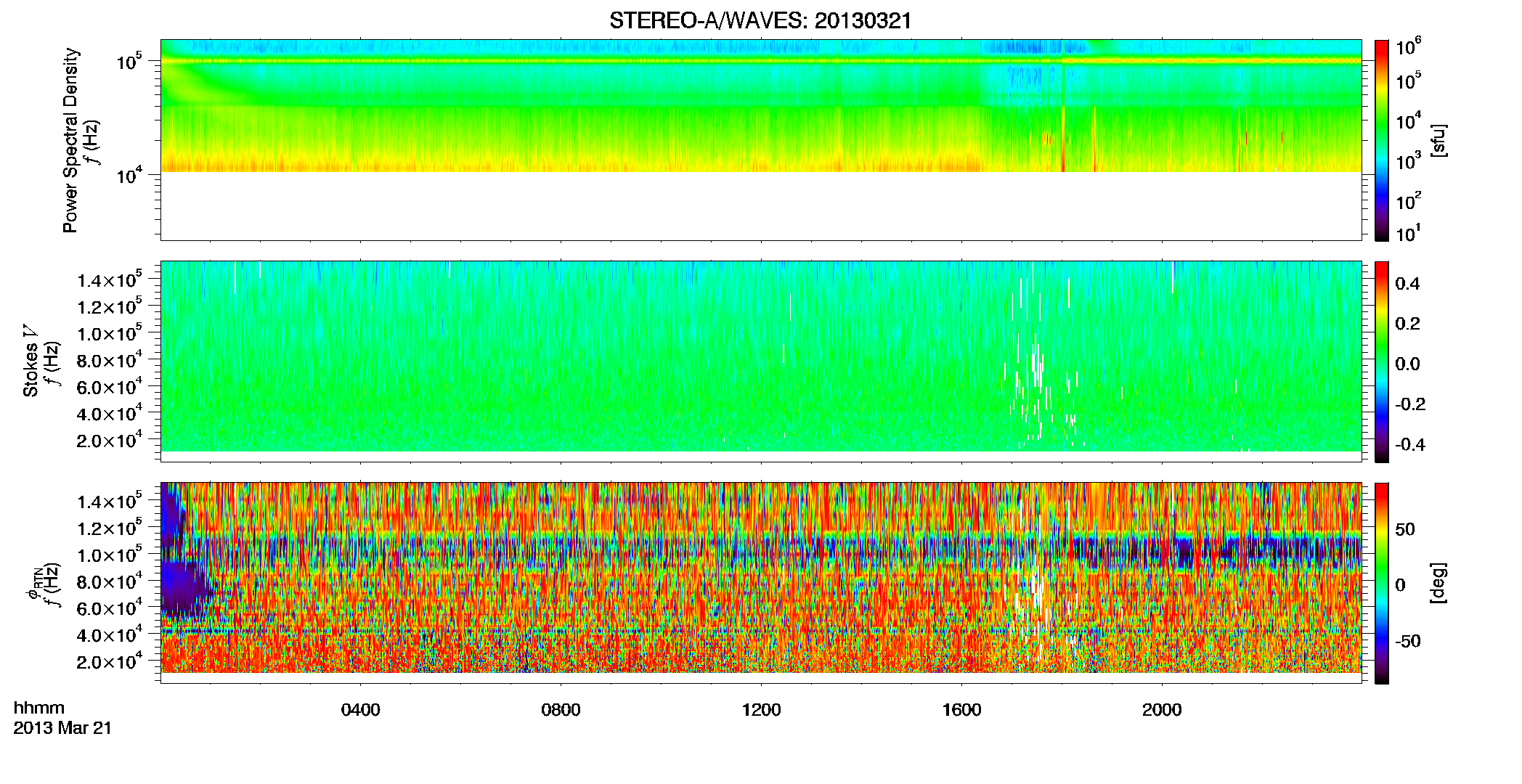This screenshot has height=784, width=1522.
Task: Click the Stokes V color bar
Action: coord(1382,361)
